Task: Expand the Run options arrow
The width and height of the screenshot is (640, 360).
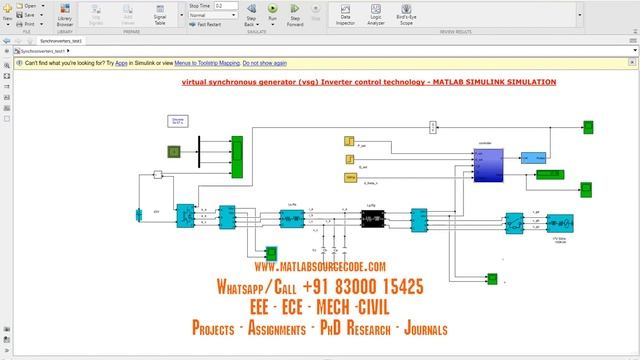Action: 273,24
